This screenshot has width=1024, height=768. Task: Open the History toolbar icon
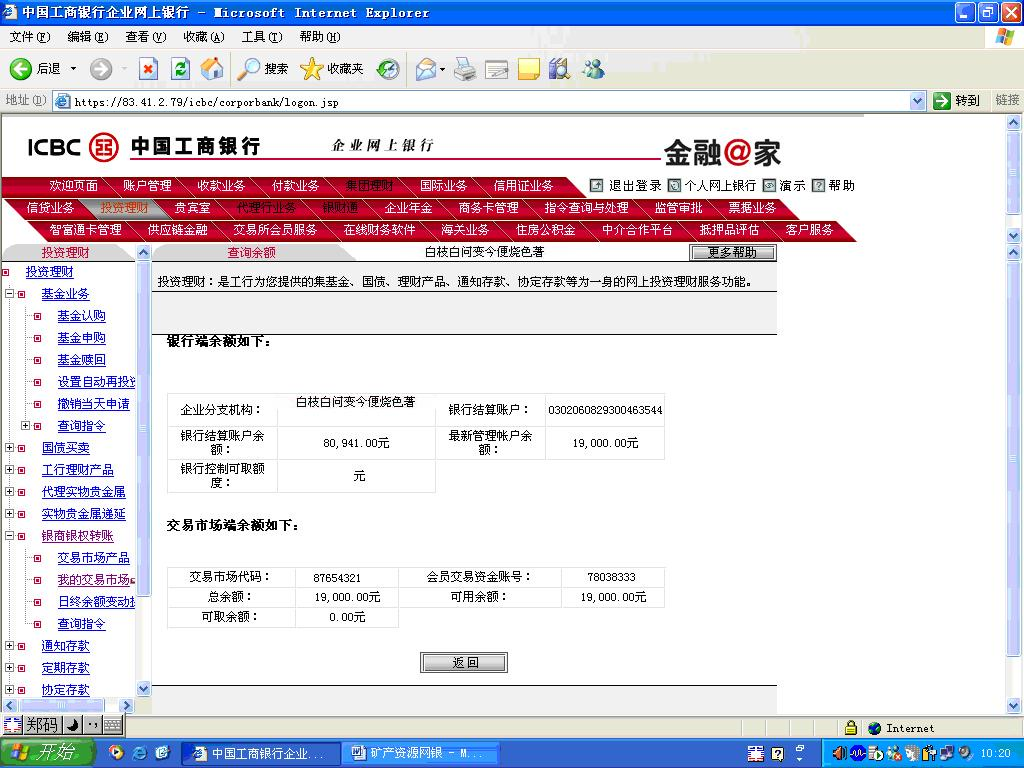click(388, 69)
